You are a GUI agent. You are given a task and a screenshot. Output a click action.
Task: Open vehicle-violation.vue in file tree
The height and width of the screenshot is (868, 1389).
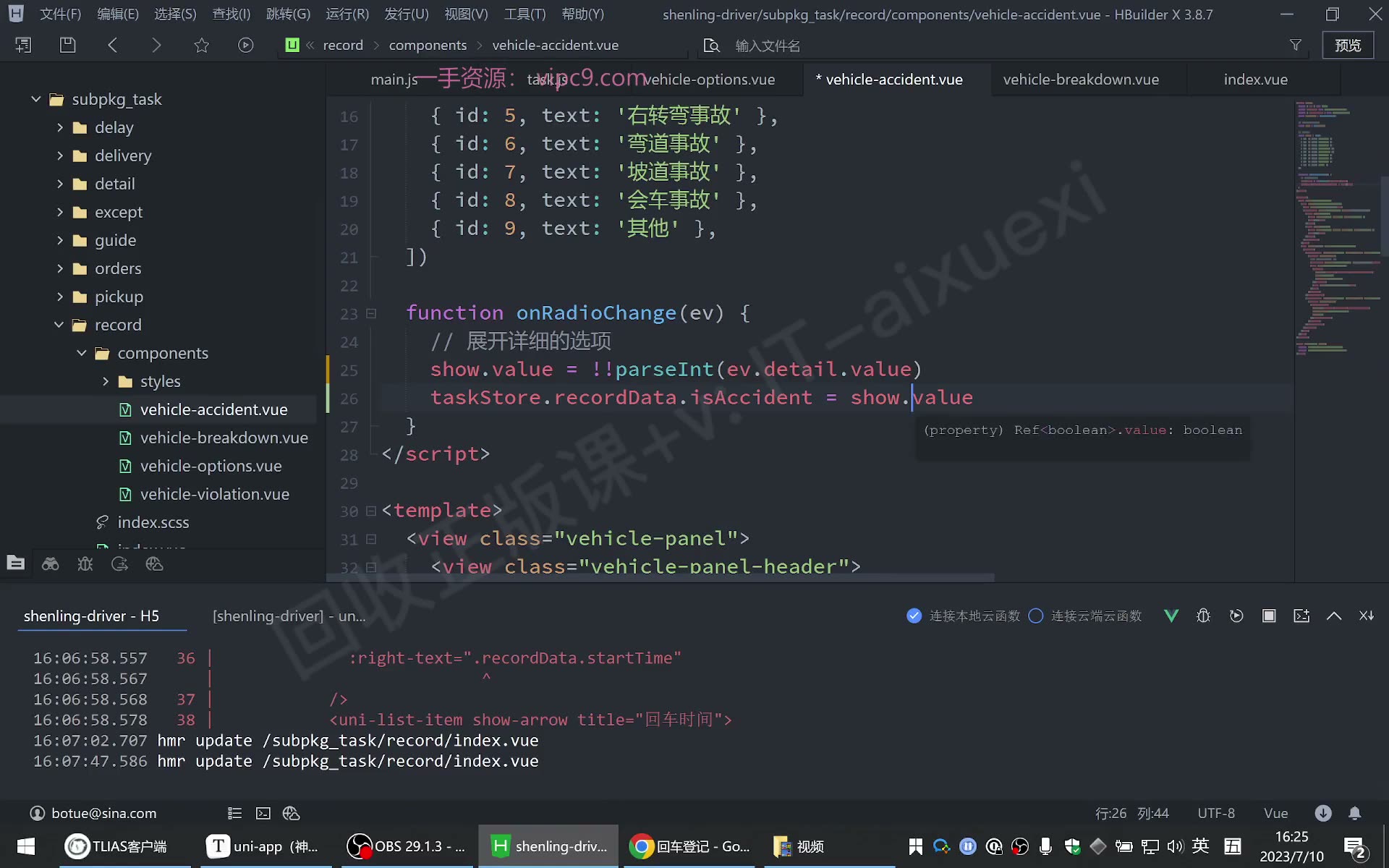click(x=214, y=494)
